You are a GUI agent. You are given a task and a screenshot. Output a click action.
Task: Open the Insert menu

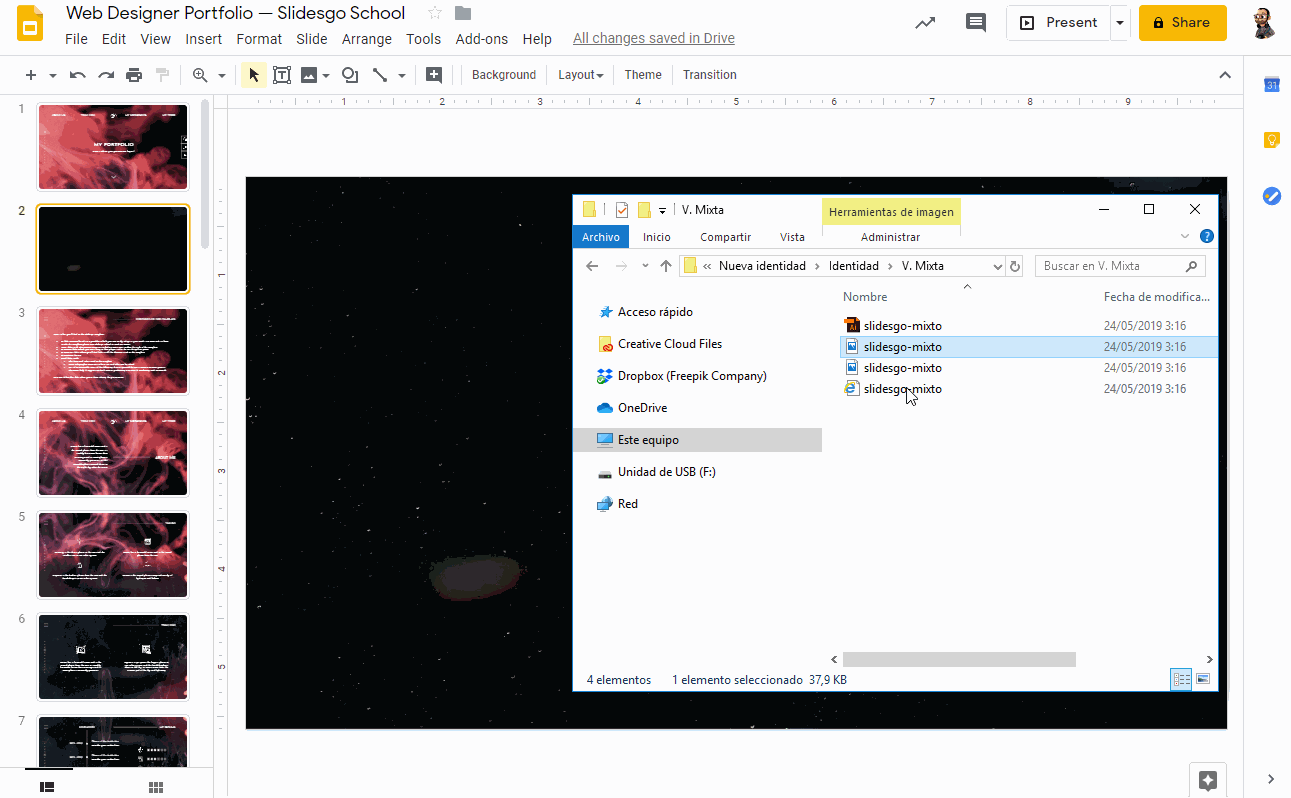click(204, 39)
